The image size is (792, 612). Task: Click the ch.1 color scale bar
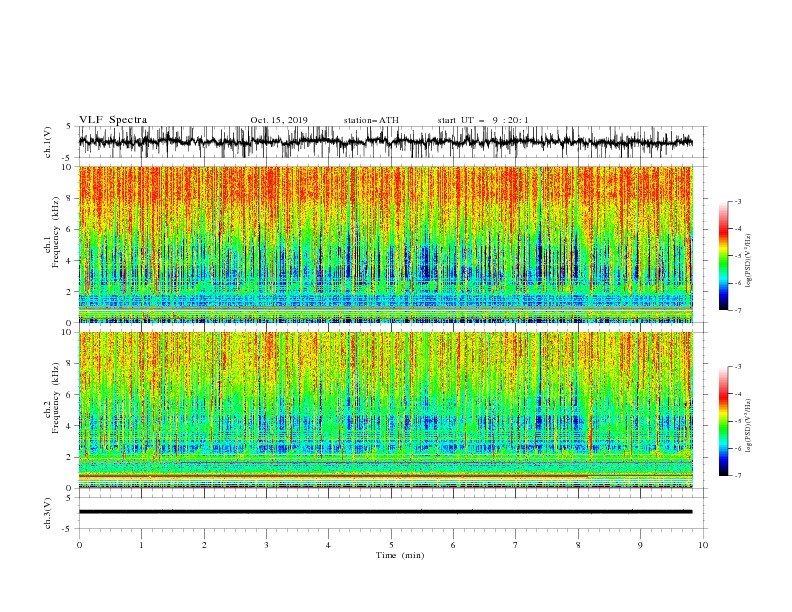[723, 256]
